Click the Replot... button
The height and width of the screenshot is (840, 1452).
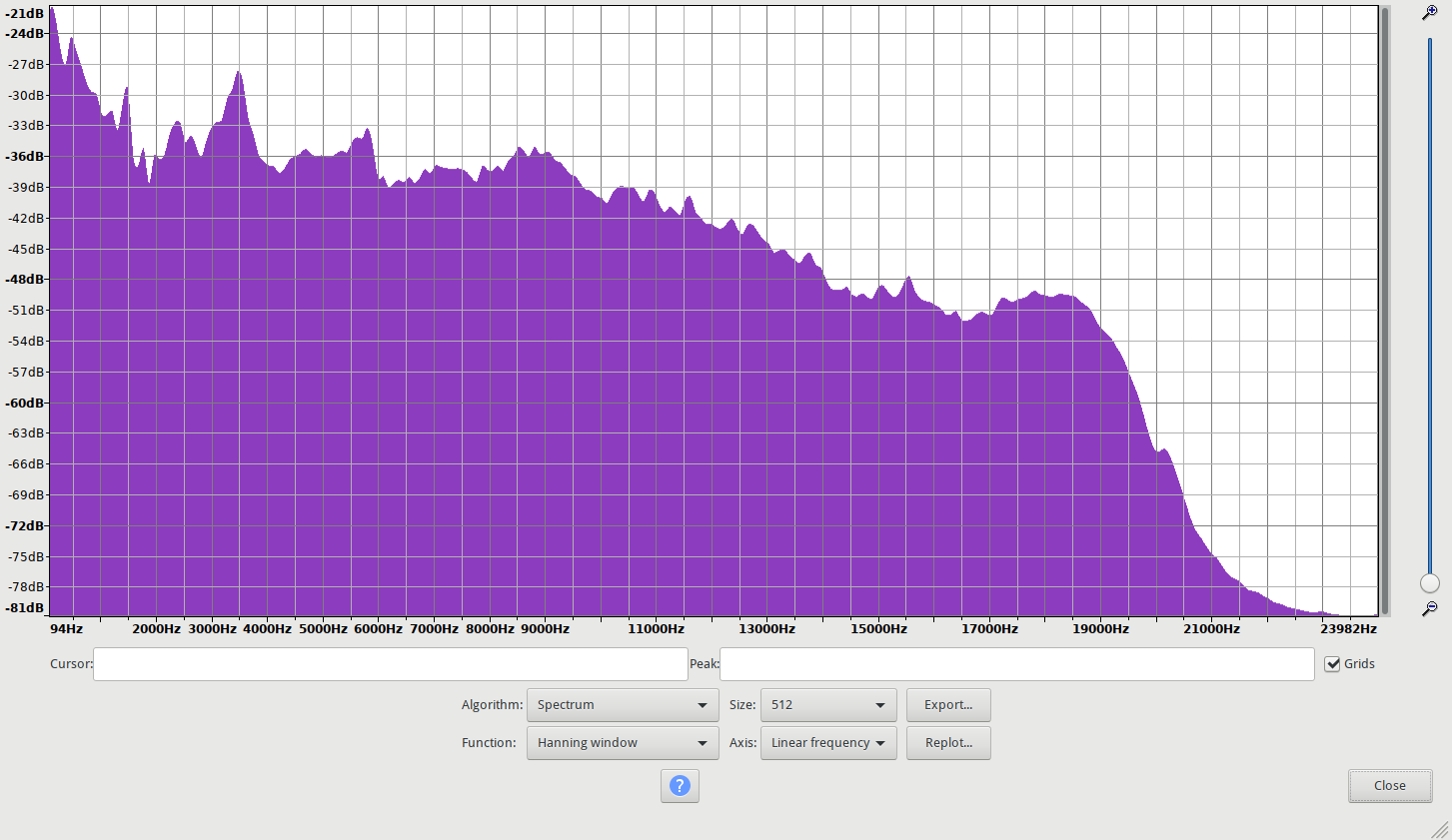948,743
